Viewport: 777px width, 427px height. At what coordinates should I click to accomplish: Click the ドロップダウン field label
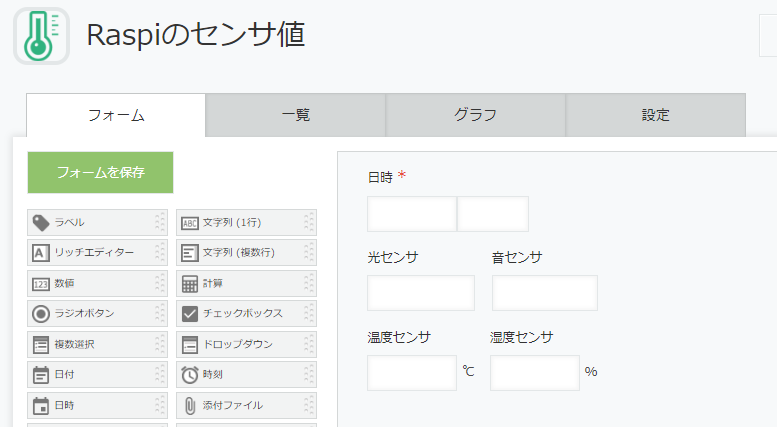click(238, 344)
